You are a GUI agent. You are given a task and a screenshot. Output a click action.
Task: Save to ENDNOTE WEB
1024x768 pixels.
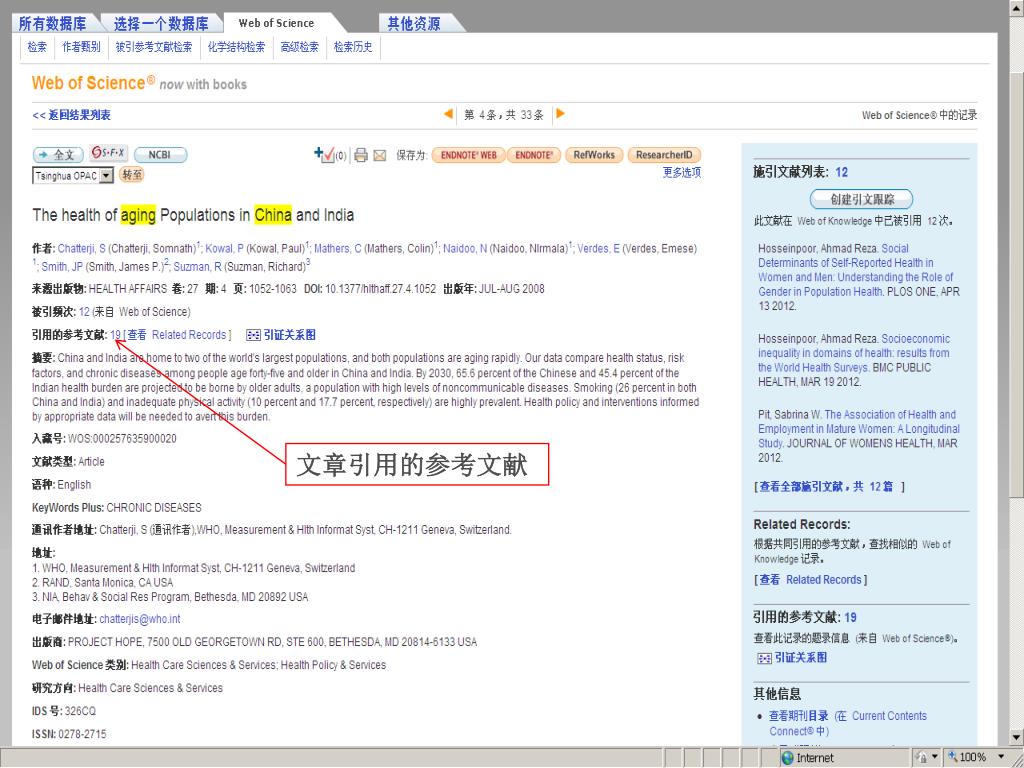468,155
